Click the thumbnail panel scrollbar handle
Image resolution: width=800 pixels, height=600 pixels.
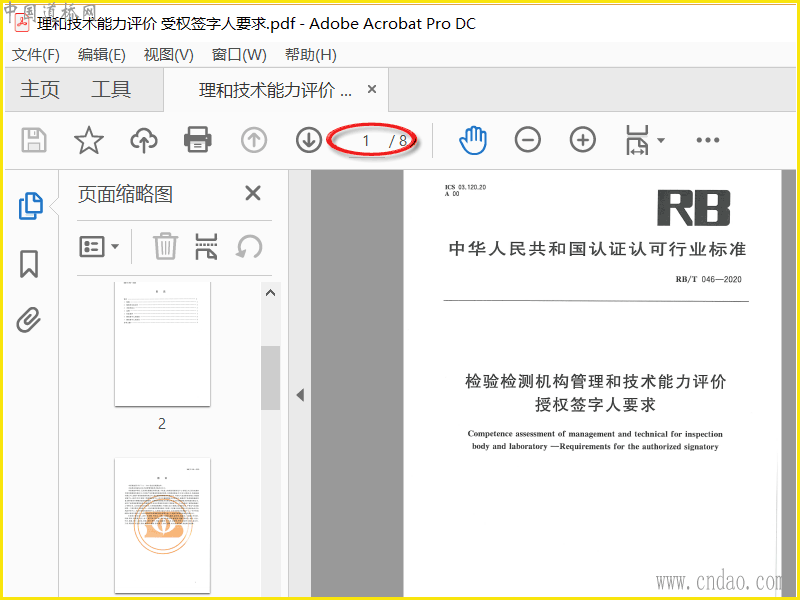270,378
